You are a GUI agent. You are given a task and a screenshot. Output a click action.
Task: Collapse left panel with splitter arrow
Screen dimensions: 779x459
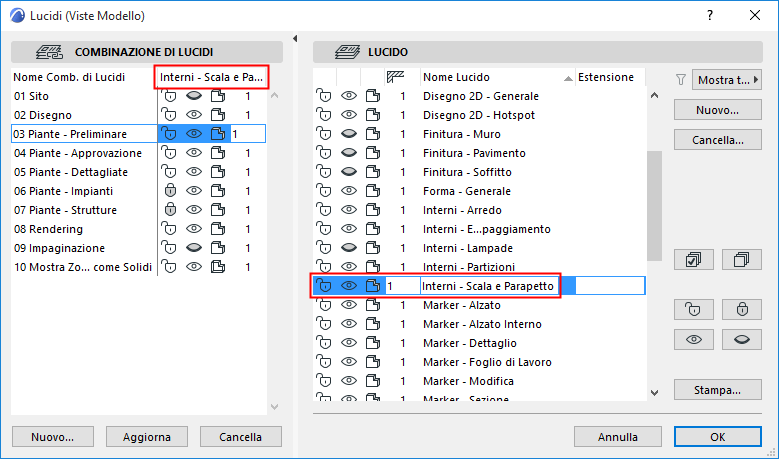[x=295, y=39]
